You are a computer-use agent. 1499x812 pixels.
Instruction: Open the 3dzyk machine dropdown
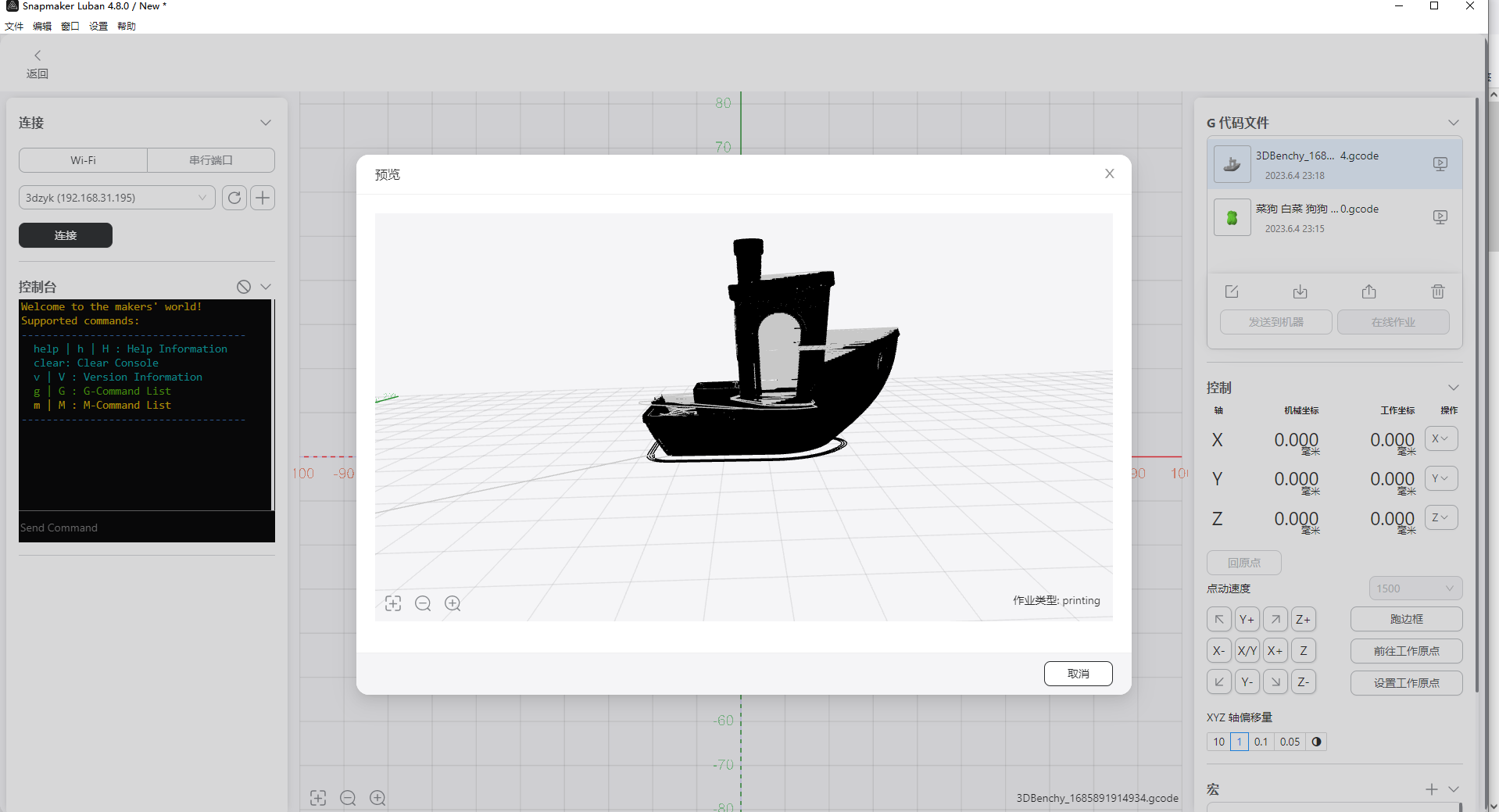116,198
